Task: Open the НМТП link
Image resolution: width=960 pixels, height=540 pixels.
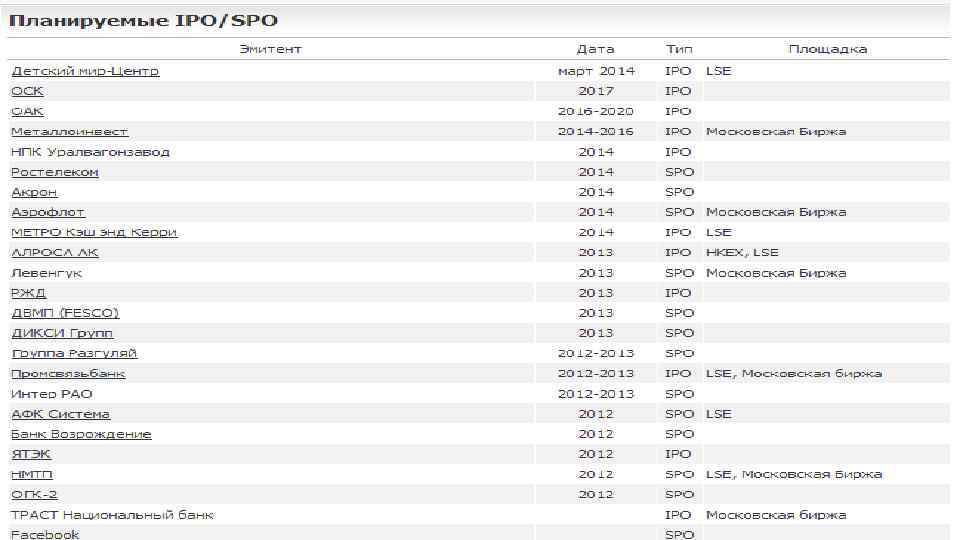Action: (32, 475)
